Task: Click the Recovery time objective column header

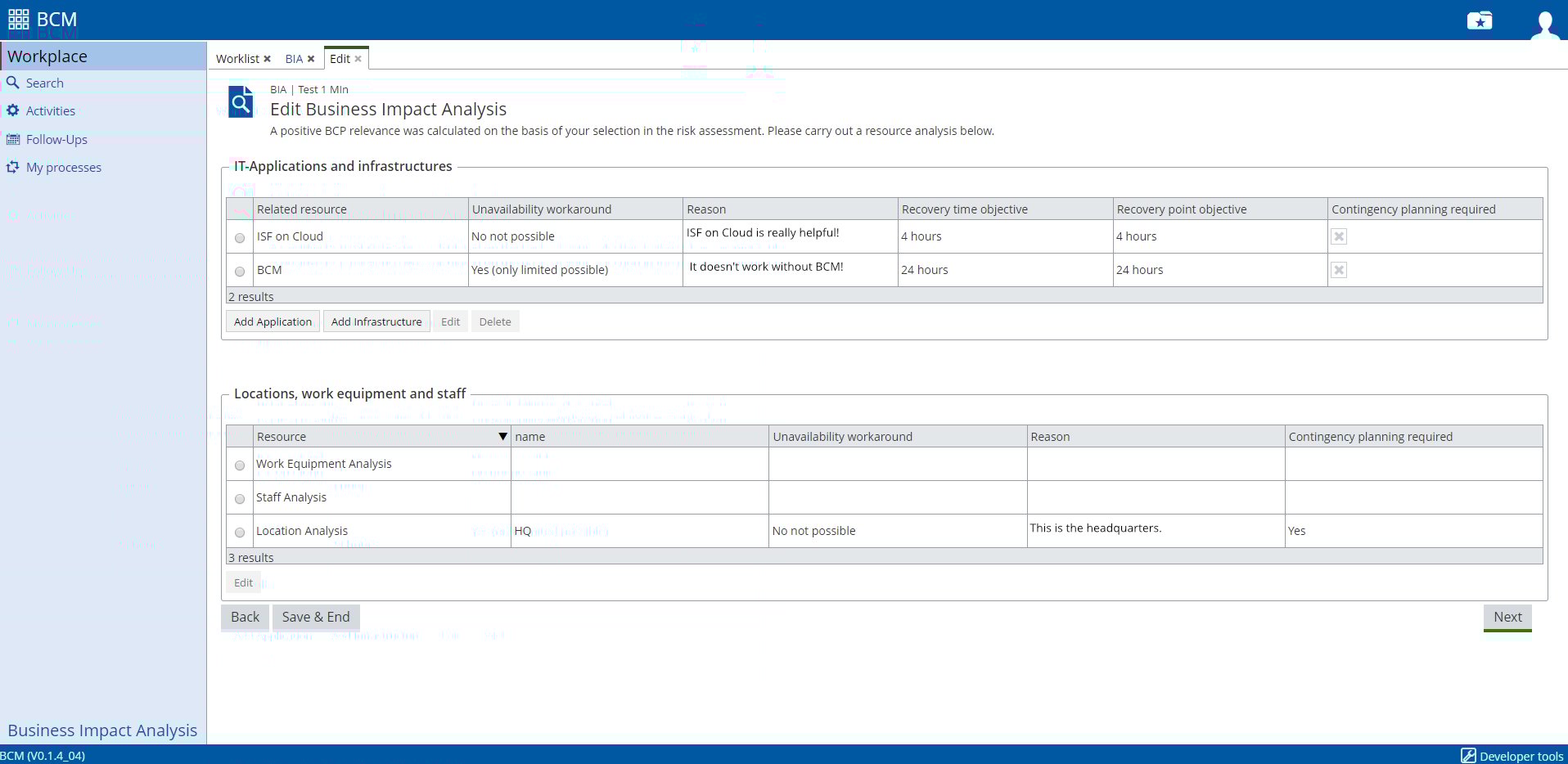Action: [1006, 209]
